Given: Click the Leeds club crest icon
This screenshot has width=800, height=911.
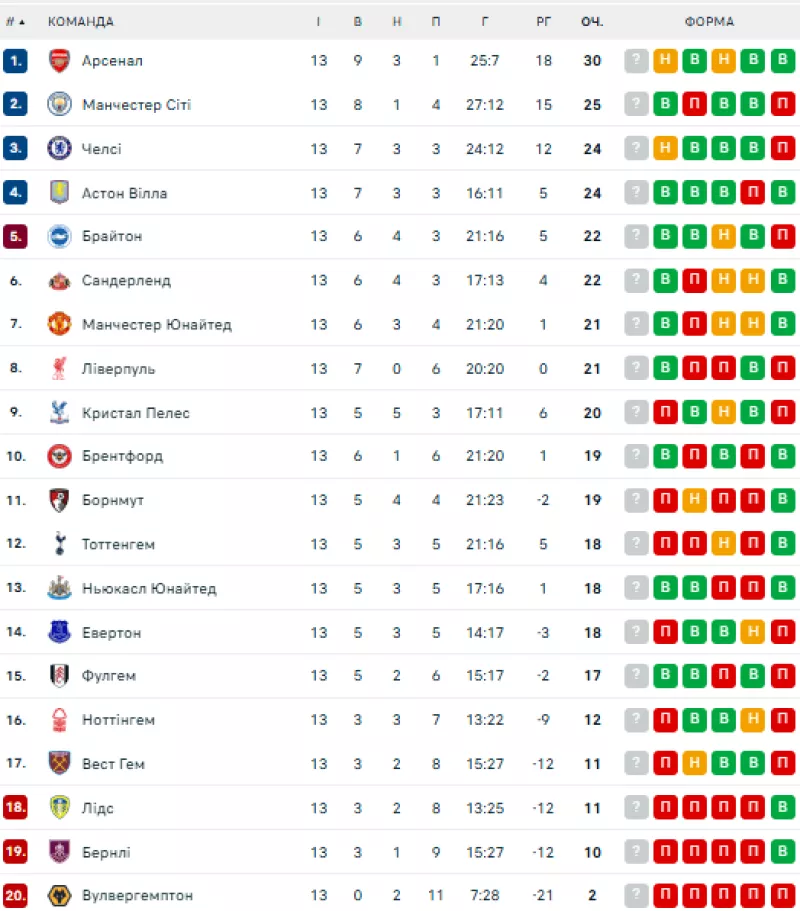Looking at the screenshot, I should [59, 808].
